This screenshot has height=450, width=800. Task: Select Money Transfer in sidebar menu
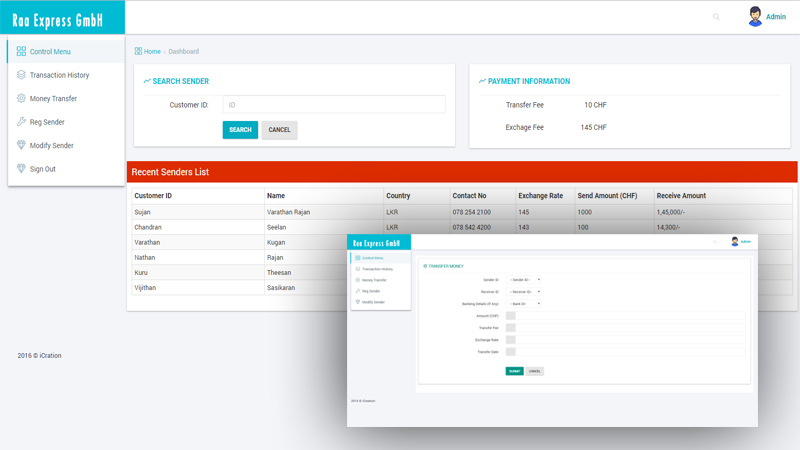pyautogui.click(x=53, y=98)
